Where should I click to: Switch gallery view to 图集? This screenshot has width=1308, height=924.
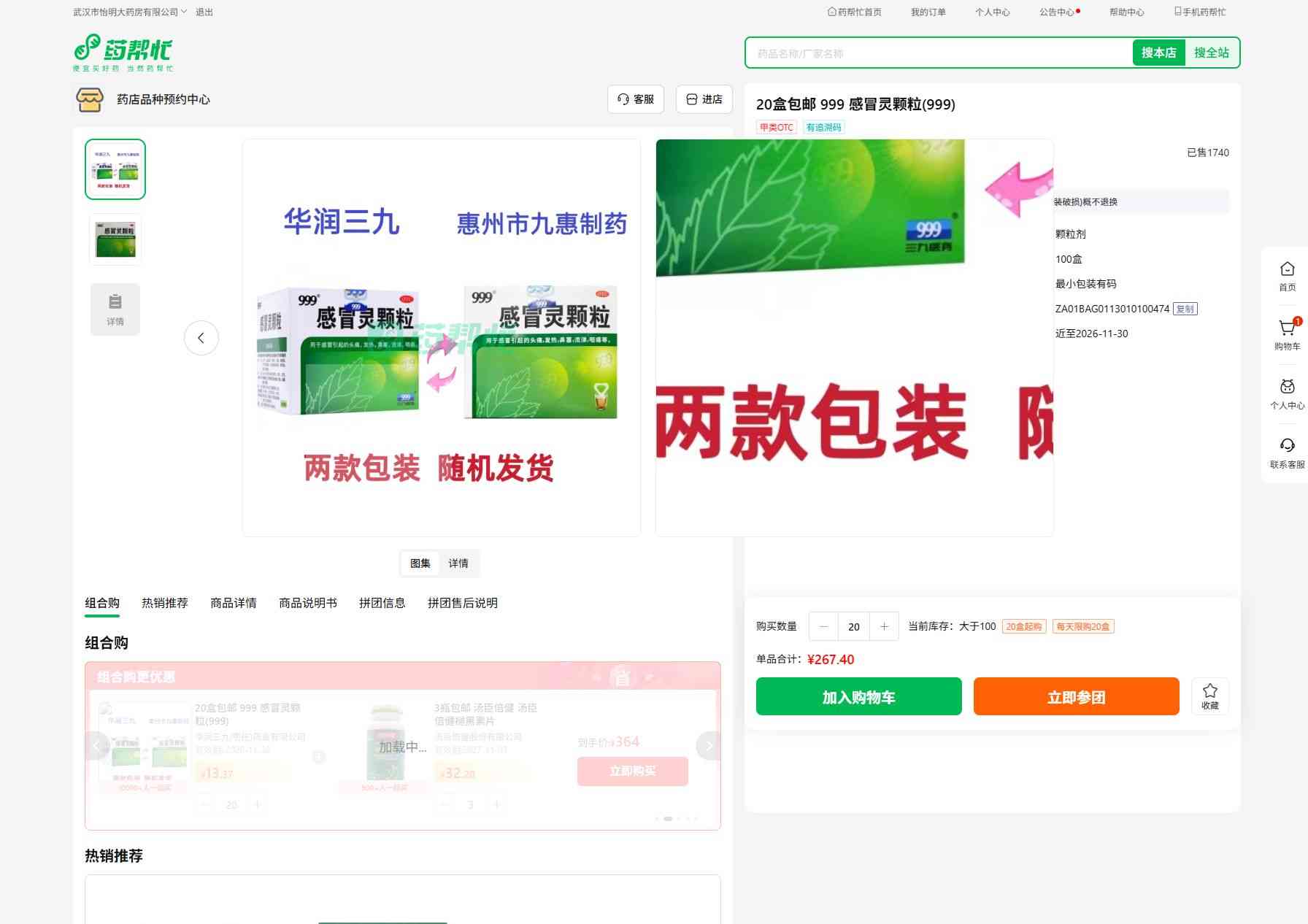click(420, 563)
